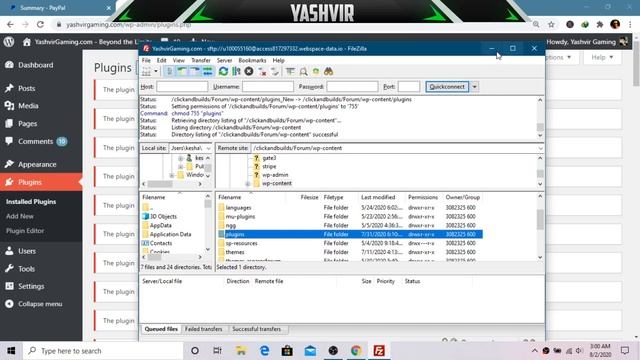The width and height of the screenshot is (640, 360).
Task: Open the directory listing filters dialog
Action: [x=290, y=71]
